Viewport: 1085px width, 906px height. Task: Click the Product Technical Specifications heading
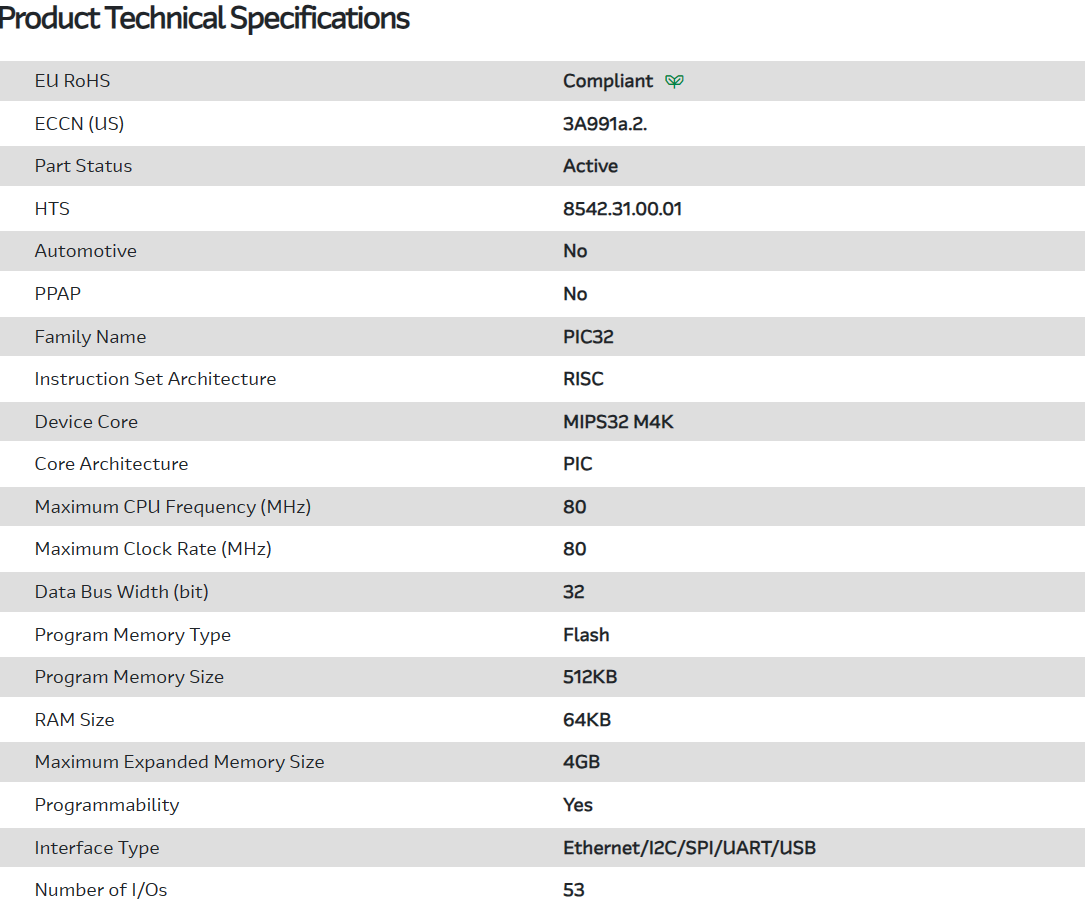point(205,18)
